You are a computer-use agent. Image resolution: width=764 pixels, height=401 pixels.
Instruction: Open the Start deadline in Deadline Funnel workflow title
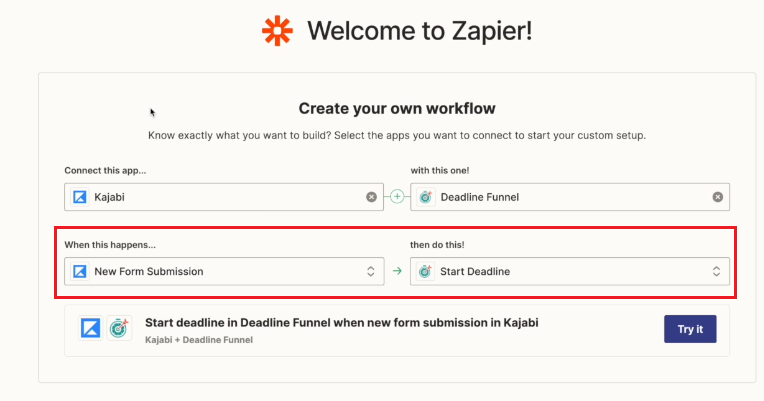342,323
